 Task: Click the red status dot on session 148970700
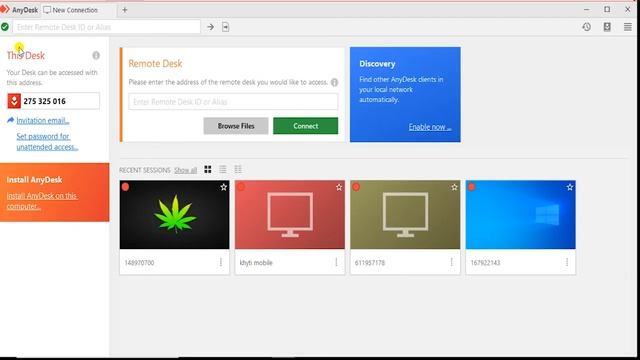[125, 187]
